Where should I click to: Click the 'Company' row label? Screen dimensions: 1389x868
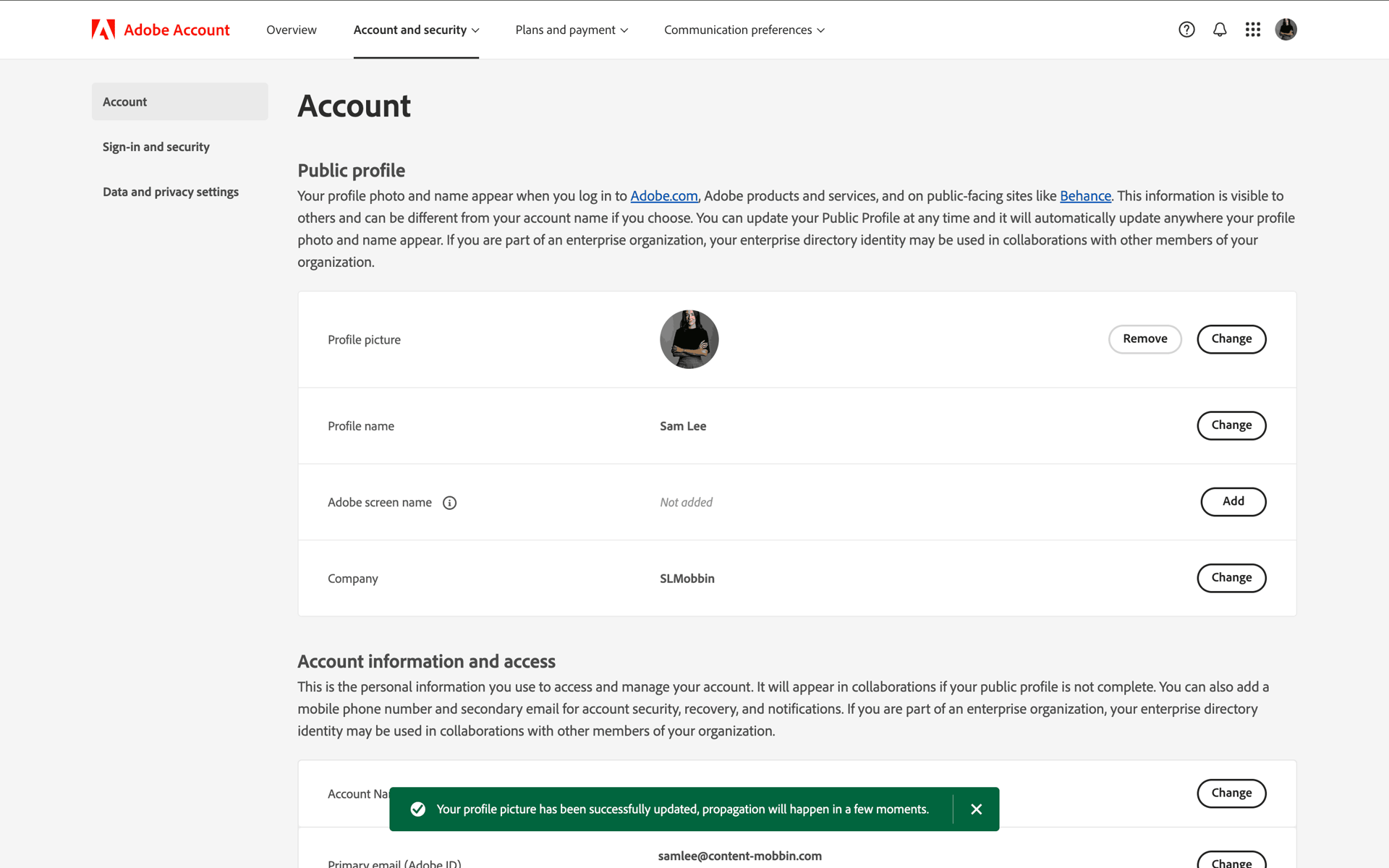[x=352, y=579]
